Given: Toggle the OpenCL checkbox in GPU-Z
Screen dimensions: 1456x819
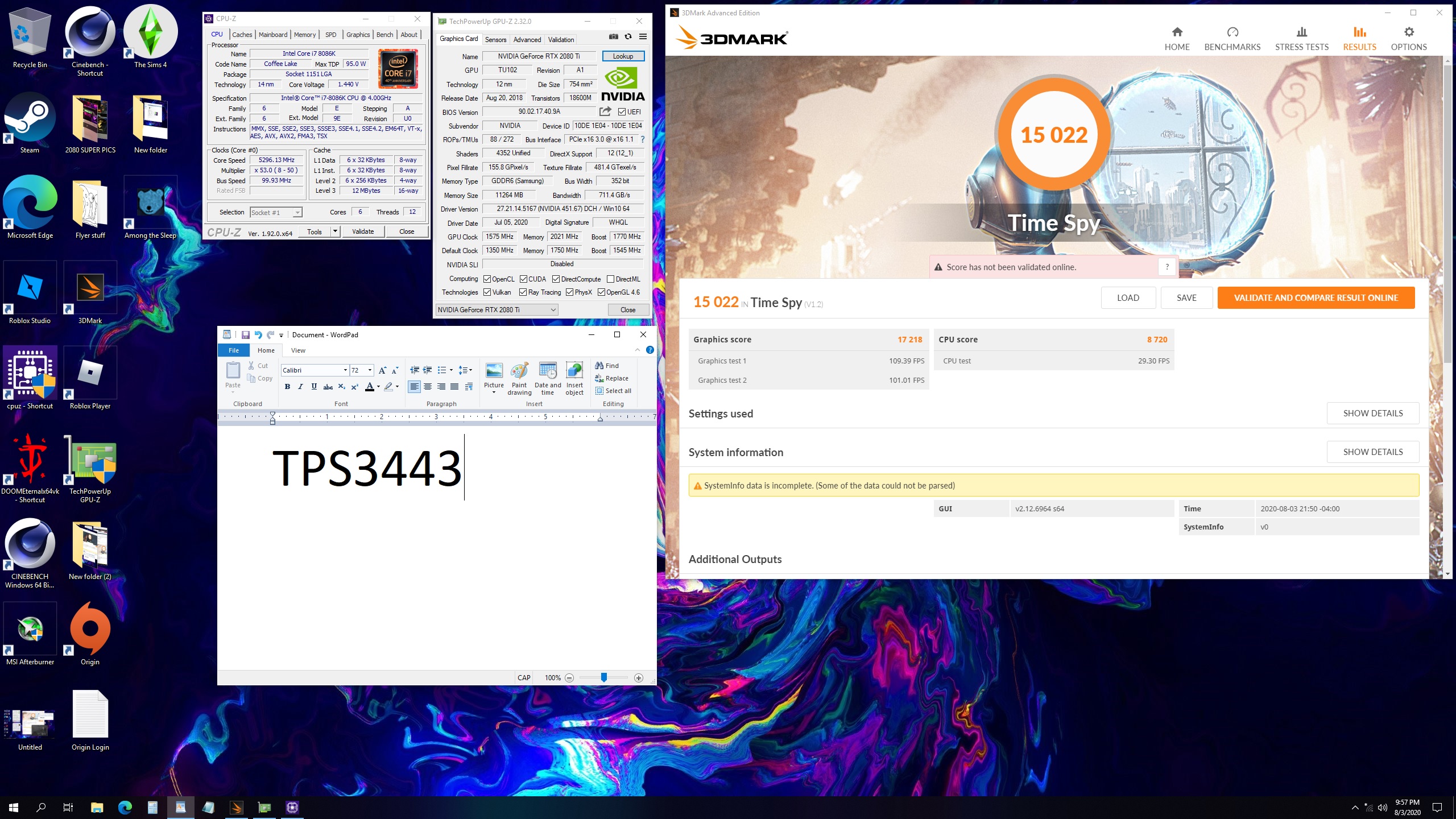Looking at the screenshot, I should (x=487, y=279).
